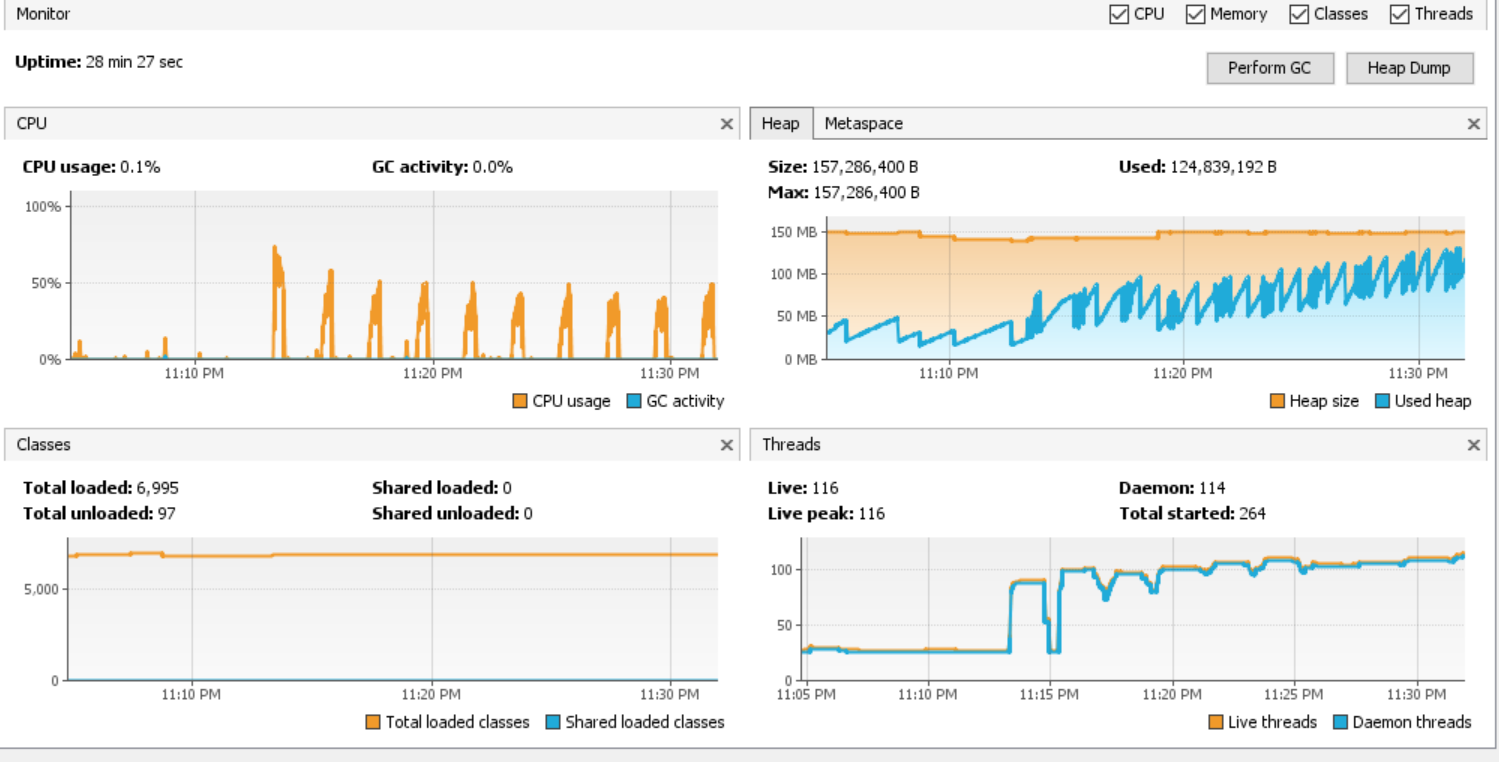Click the Heap size legend swatch
The image size is (1499, 762).
click(1277, 401)
